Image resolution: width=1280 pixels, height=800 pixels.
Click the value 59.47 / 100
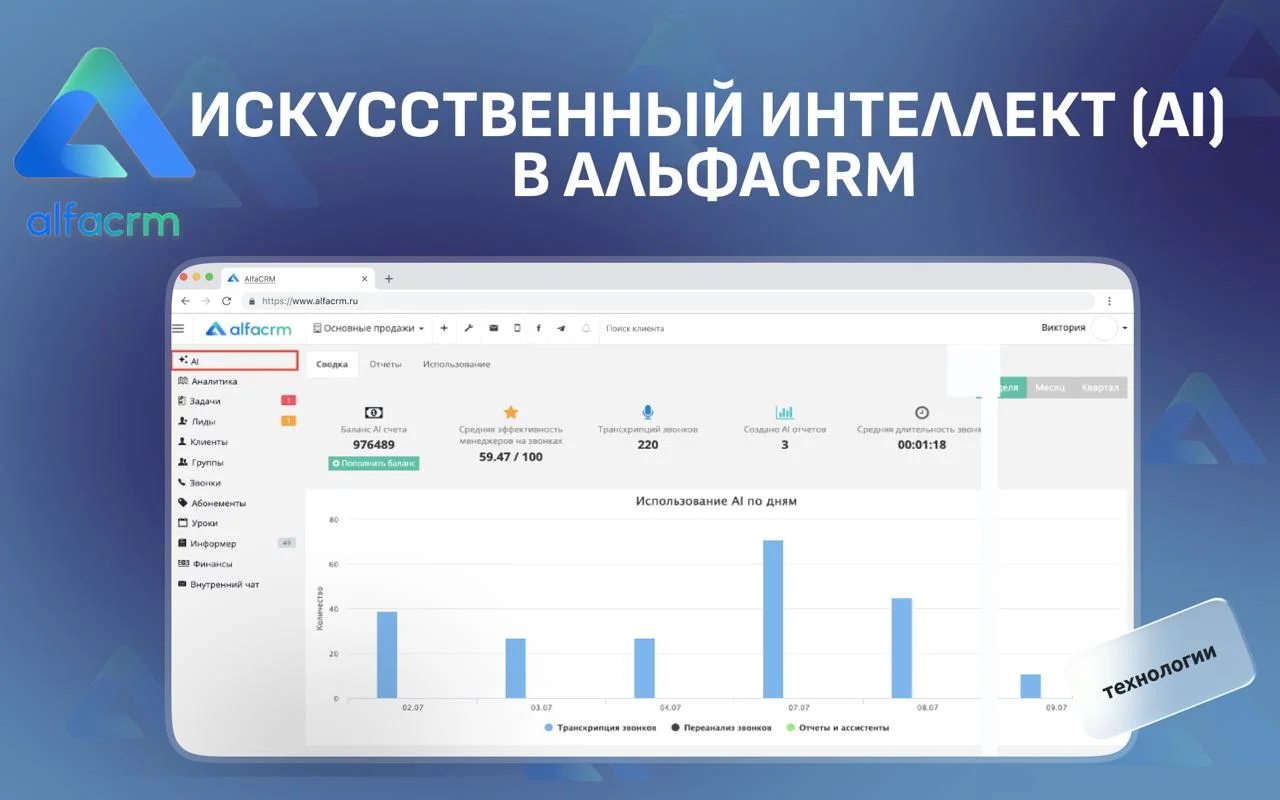[511, 457]
